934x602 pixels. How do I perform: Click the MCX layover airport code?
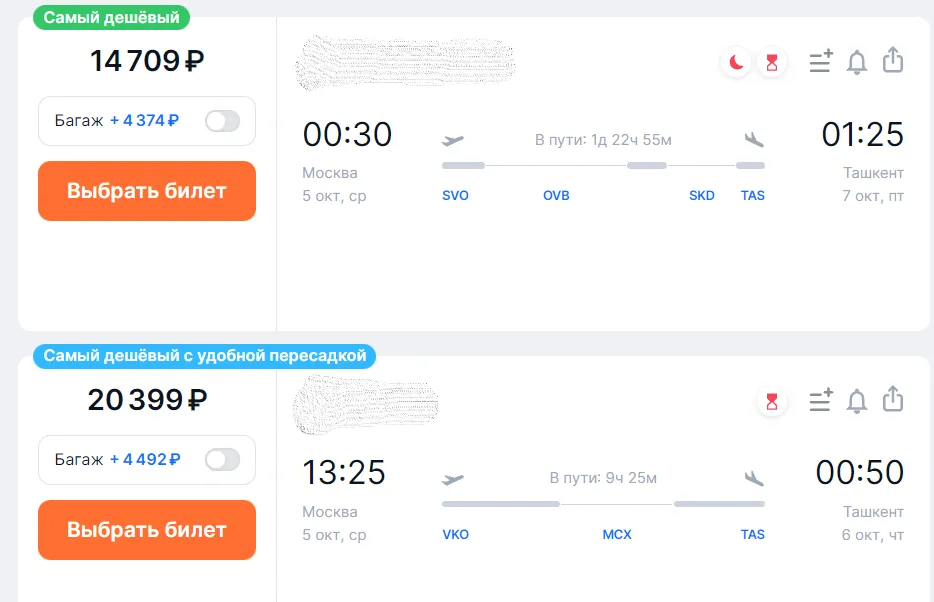[617, 534]
